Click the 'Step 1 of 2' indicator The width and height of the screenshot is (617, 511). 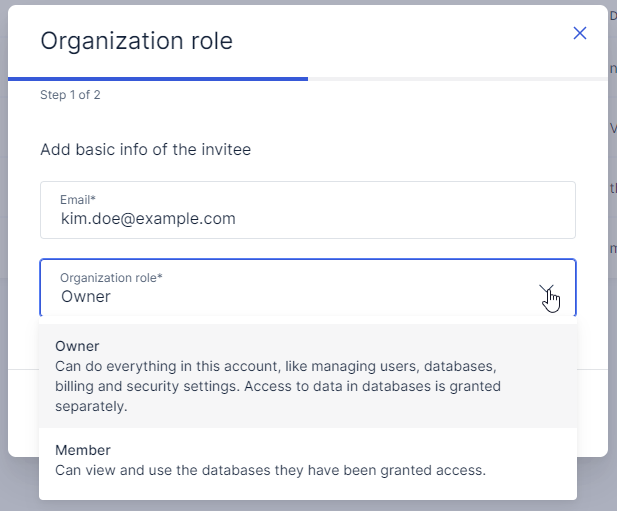[x=70, y=95]
